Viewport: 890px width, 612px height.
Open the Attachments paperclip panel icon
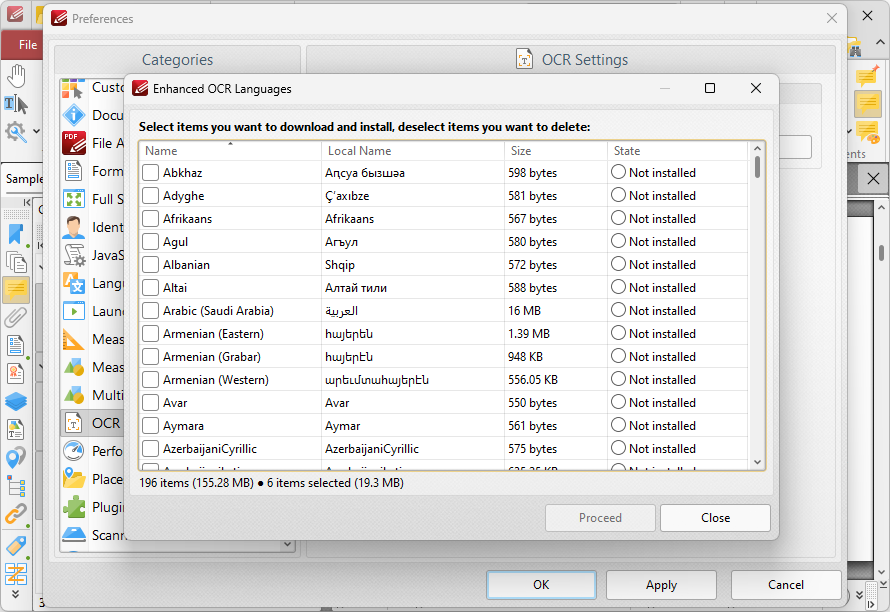pyautogui.click(x=16, y=318)
